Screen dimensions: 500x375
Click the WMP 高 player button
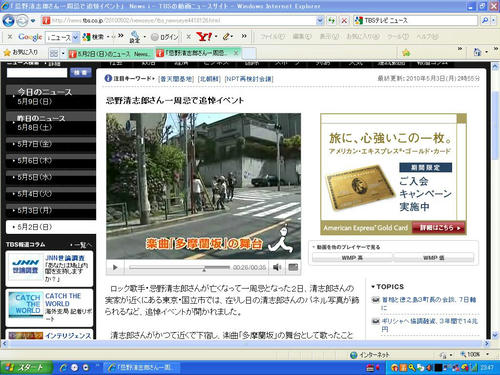(x=352, y=258)
